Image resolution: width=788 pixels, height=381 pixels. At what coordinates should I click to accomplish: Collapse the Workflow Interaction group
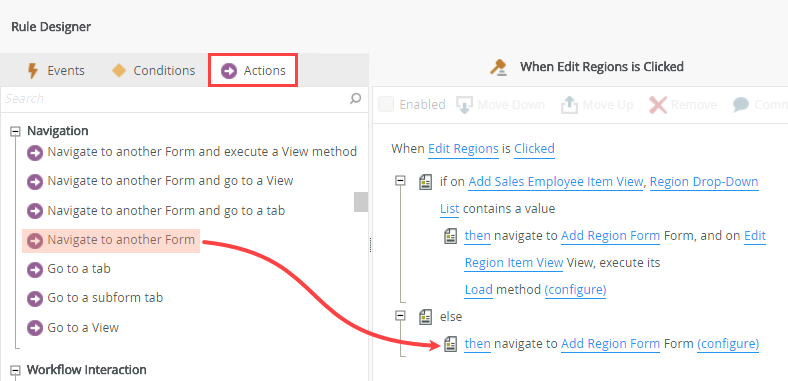click(16, 370)
